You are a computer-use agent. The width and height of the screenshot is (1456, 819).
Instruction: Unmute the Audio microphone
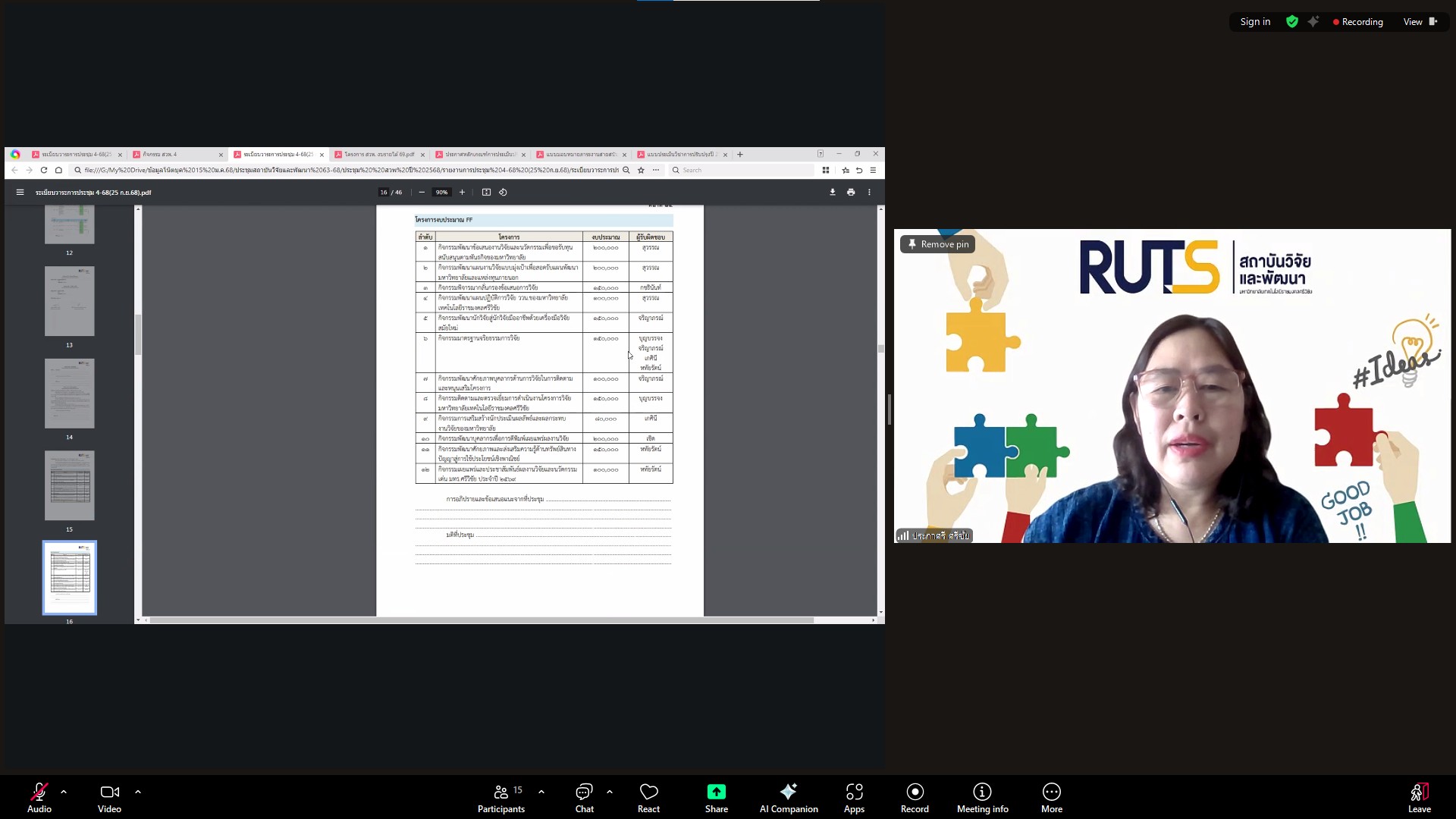click(39, 792)
